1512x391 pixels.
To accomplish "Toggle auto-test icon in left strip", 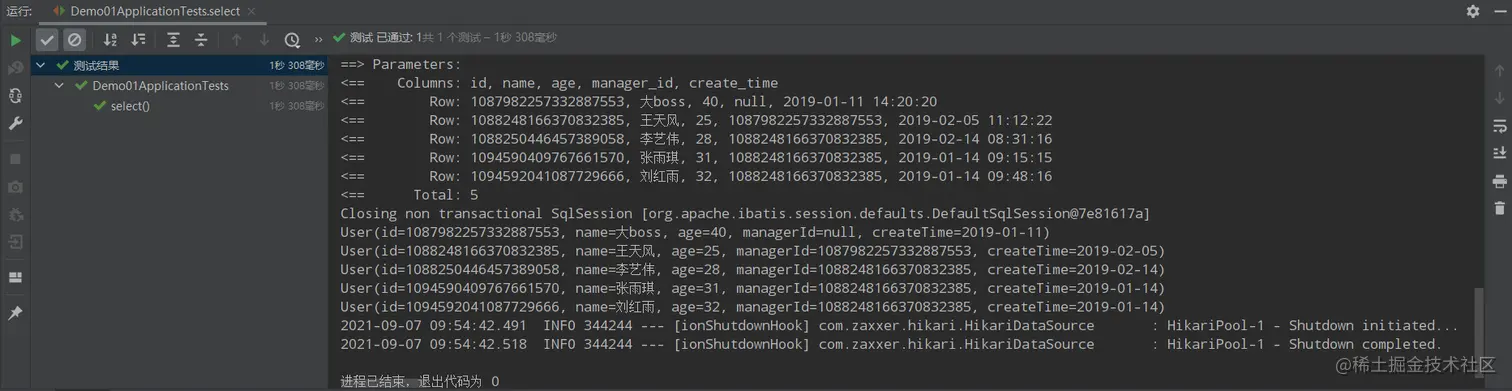I will (x=16, y=96).
